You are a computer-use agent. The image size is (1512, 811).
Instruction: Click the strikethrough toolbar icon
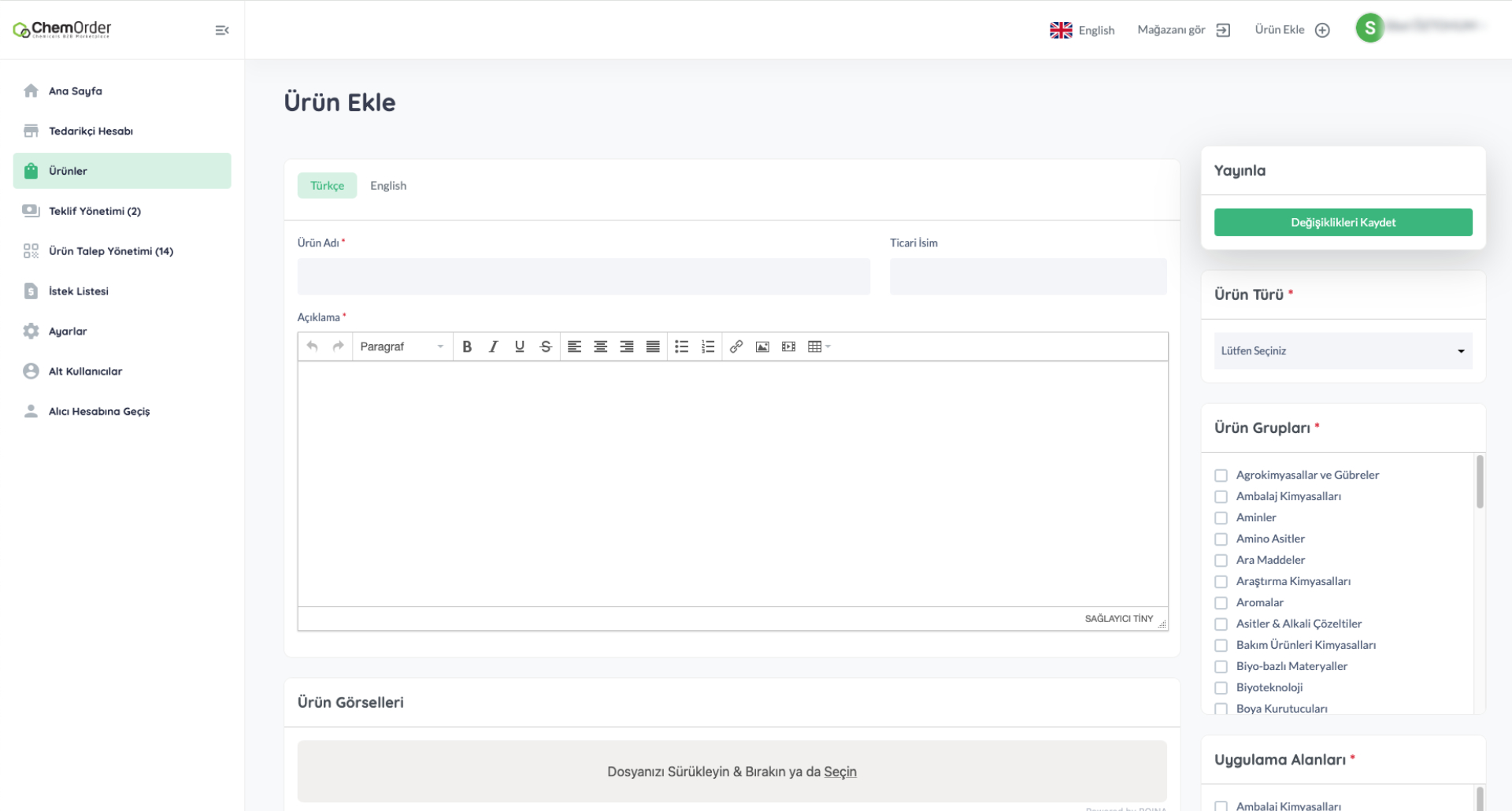tap(546, 346)
